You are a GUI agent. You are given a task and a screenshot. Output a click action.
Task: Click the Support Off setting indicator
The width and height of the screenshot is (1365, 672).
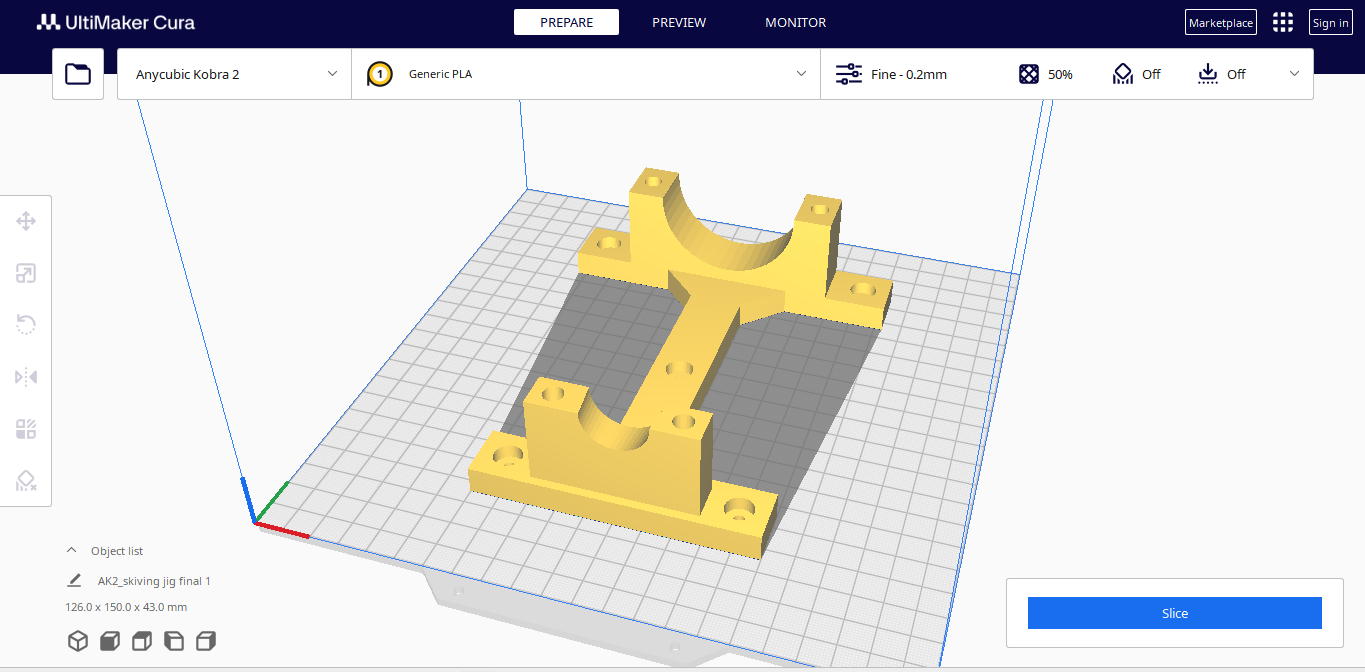click(1137, 74)
